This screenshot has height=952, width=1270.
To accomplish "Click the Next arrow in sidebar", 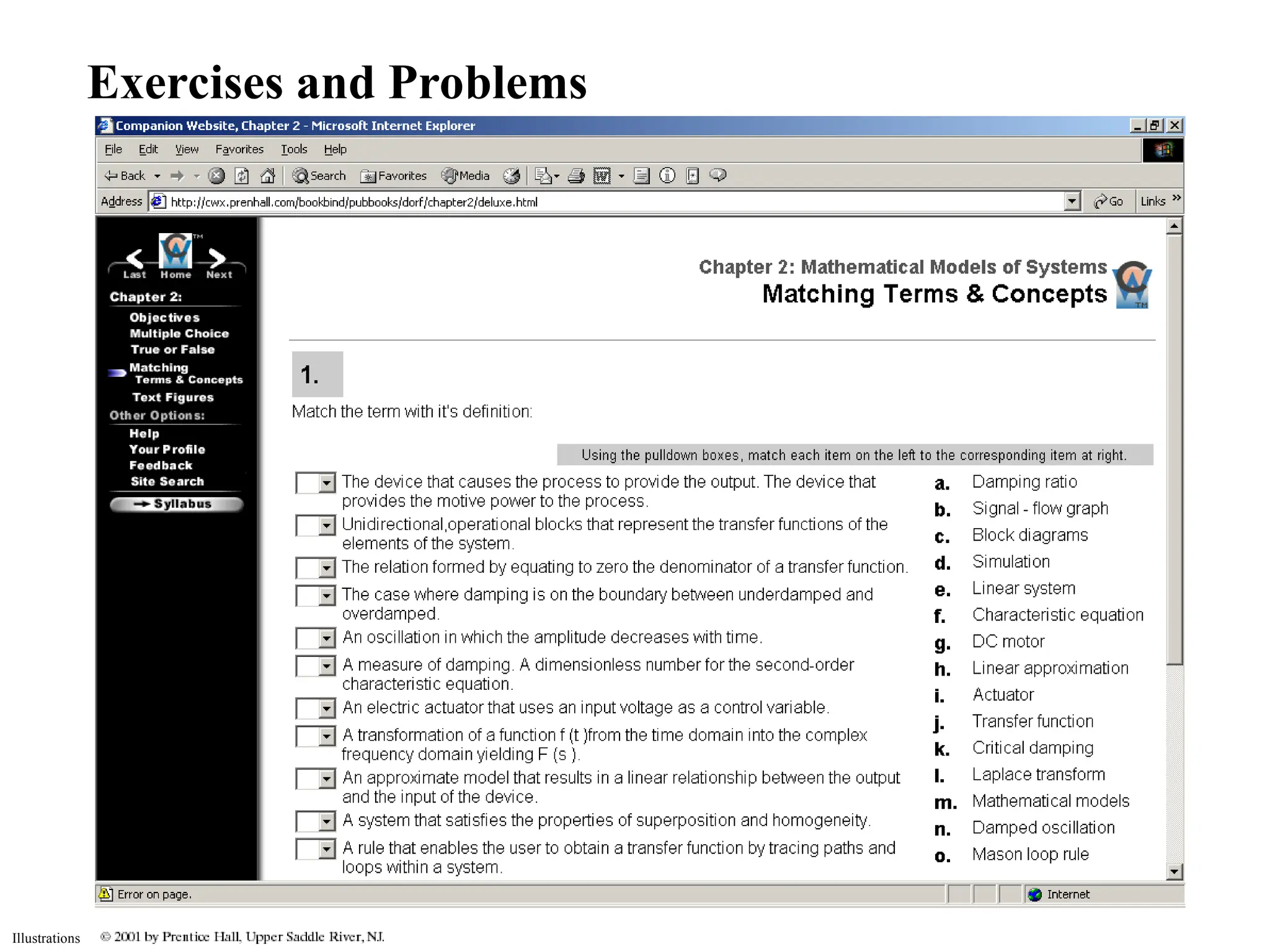I will [217, 259].
